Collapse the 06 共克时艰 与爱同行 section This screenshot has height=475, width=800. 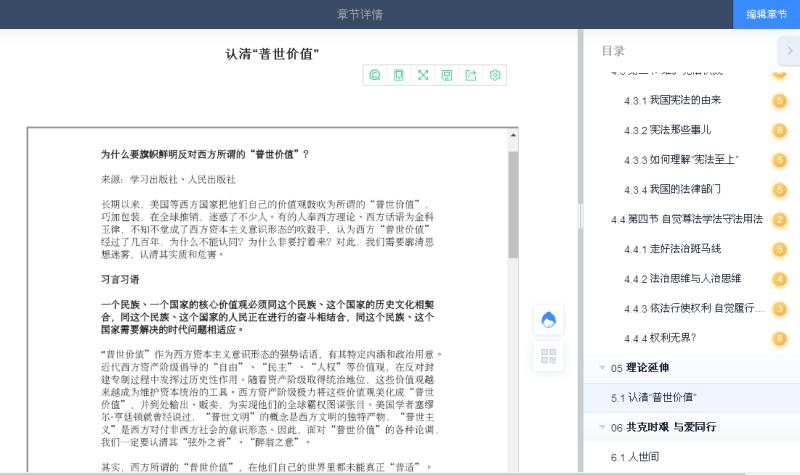coord(602,427)
